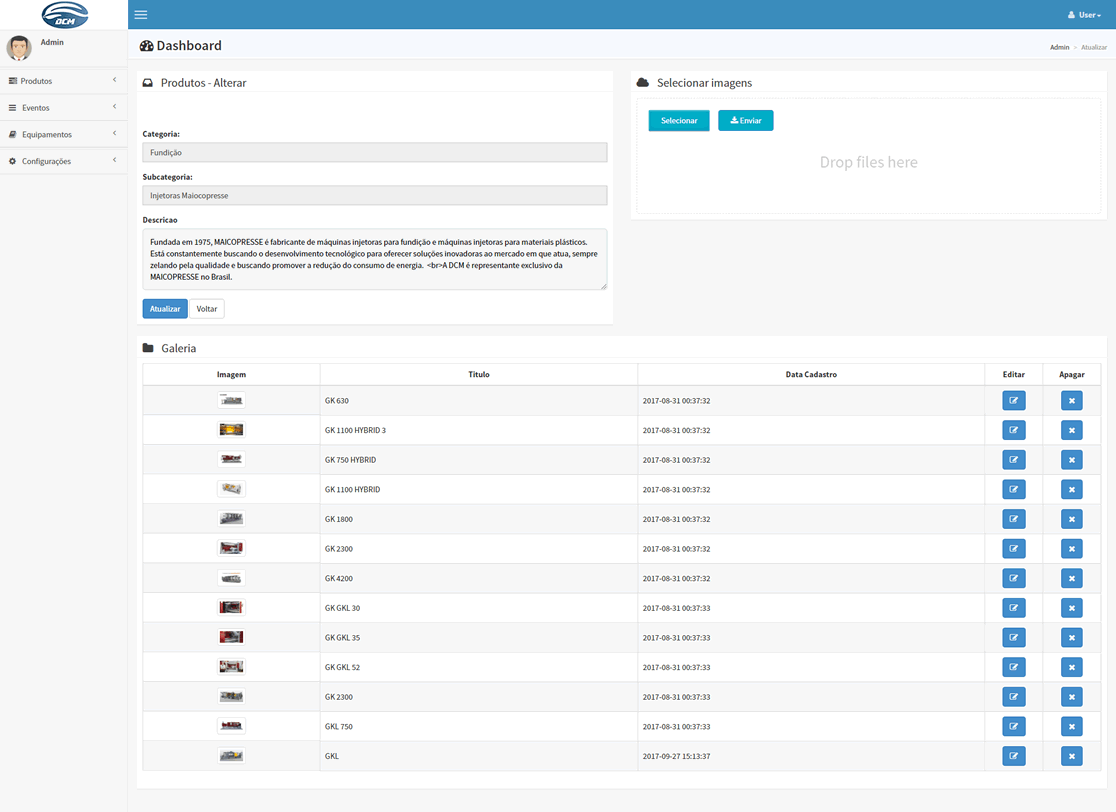This screenshot has width=1116, height=812.
Task: Click the DCM logo
Action: tap(65, 14)
